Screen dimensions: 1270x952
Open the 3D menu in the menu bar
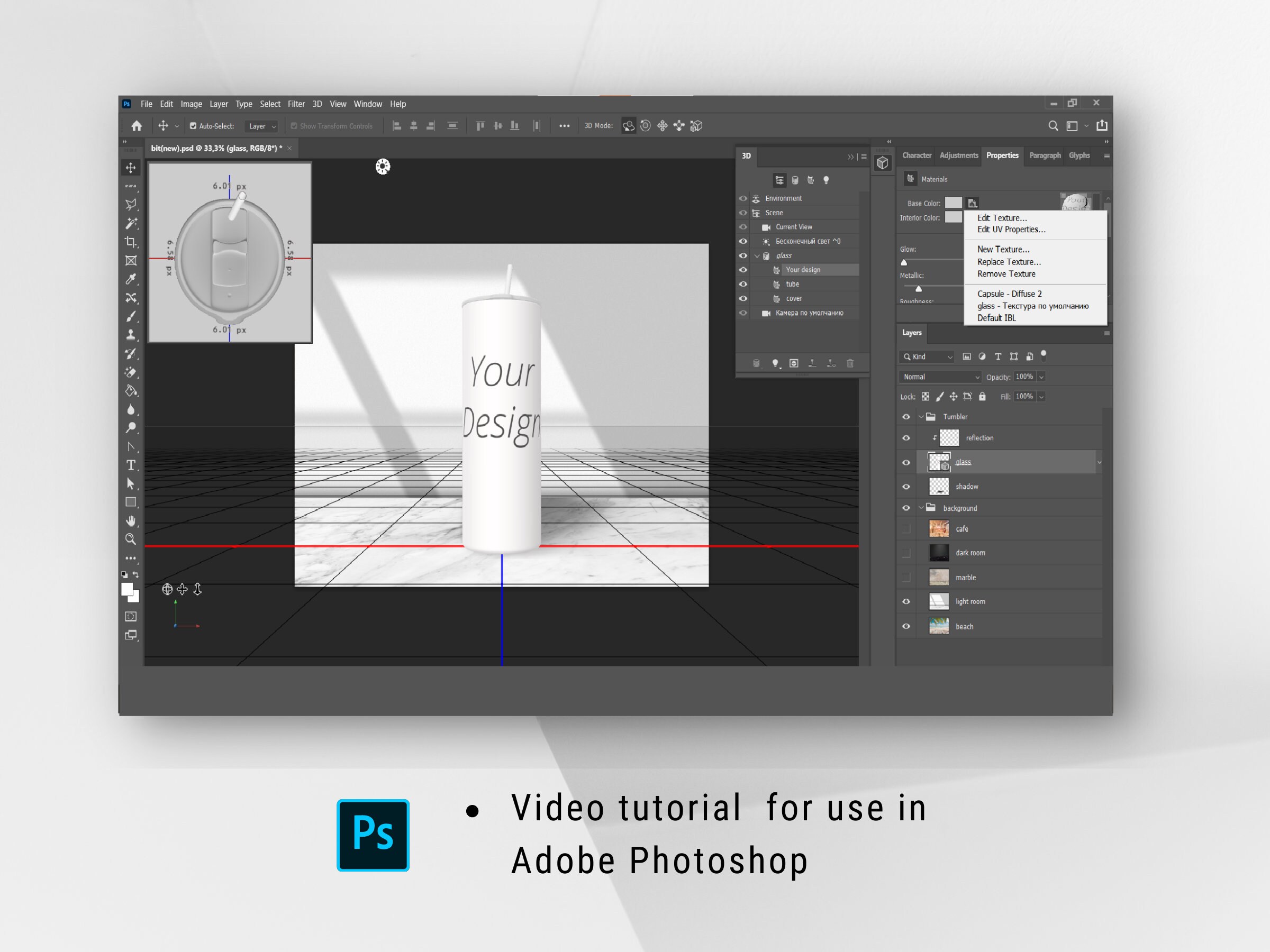point(316,104)
